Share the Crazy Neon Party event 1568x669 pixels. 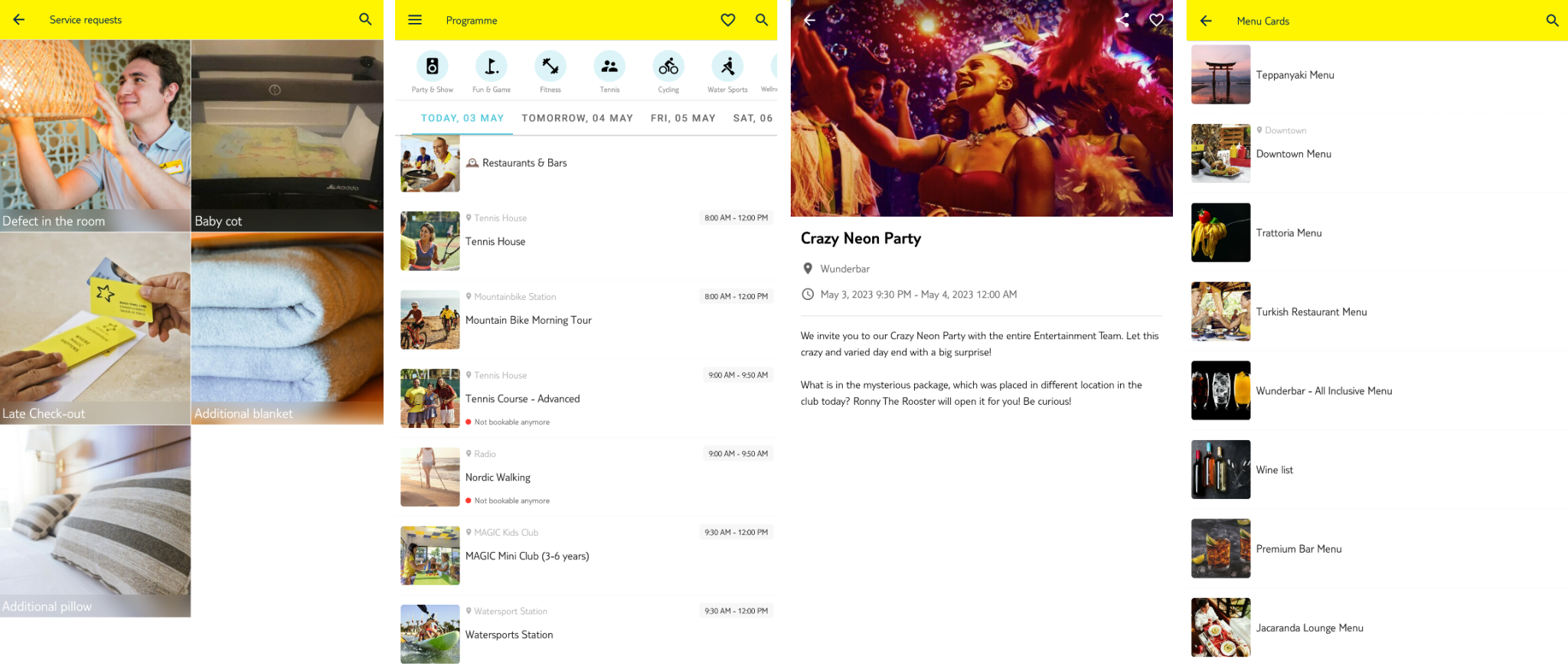pyautogui.click(x=1122, y=21)
